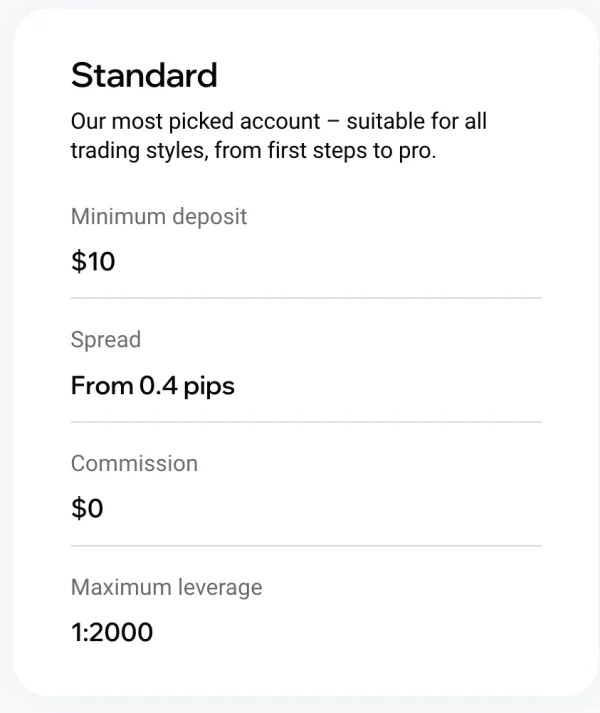Click the divider below commission value

tap(306, 546)
